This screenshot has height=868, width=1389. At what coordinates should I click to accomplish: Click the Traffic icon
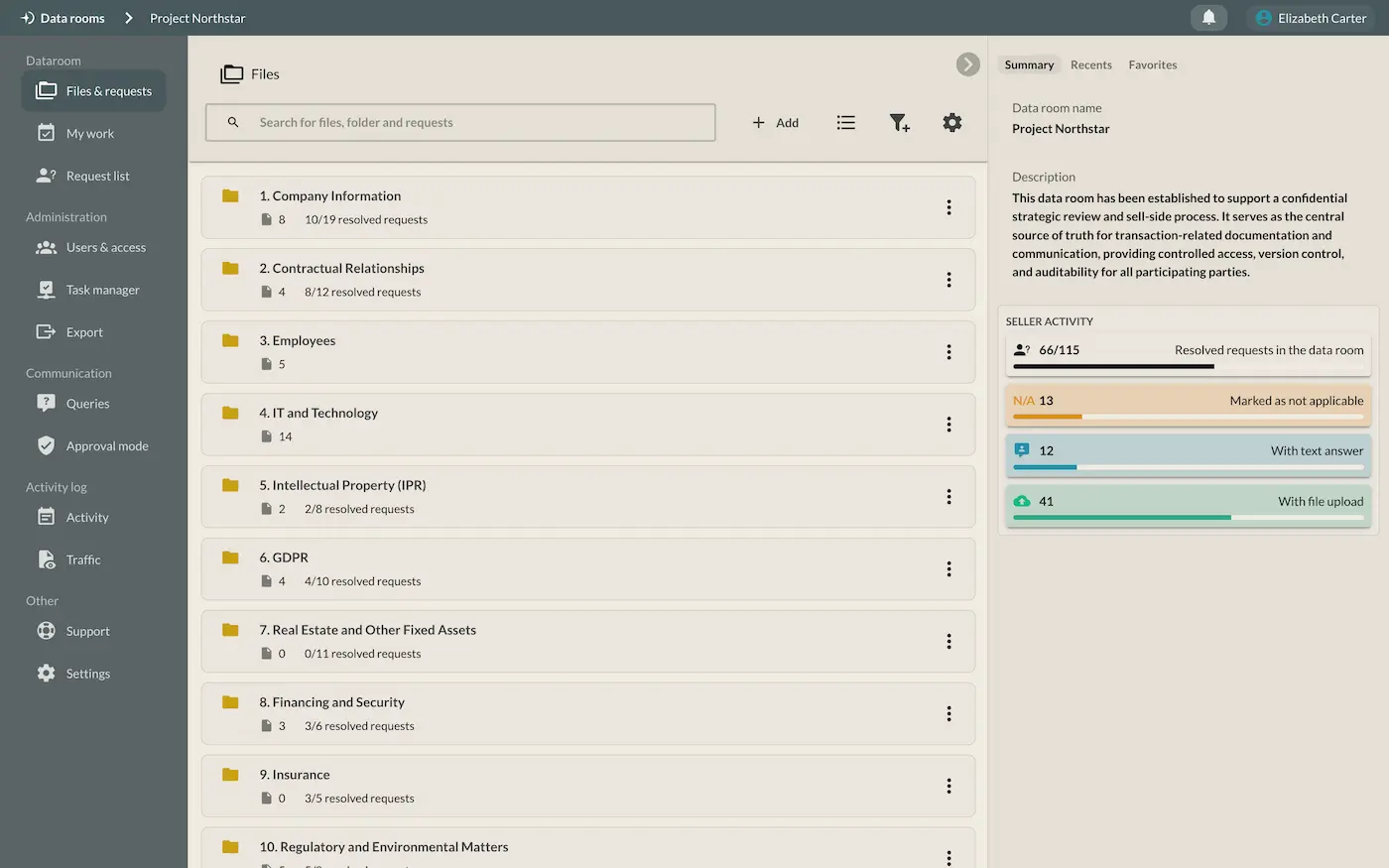tap(46, 559)
